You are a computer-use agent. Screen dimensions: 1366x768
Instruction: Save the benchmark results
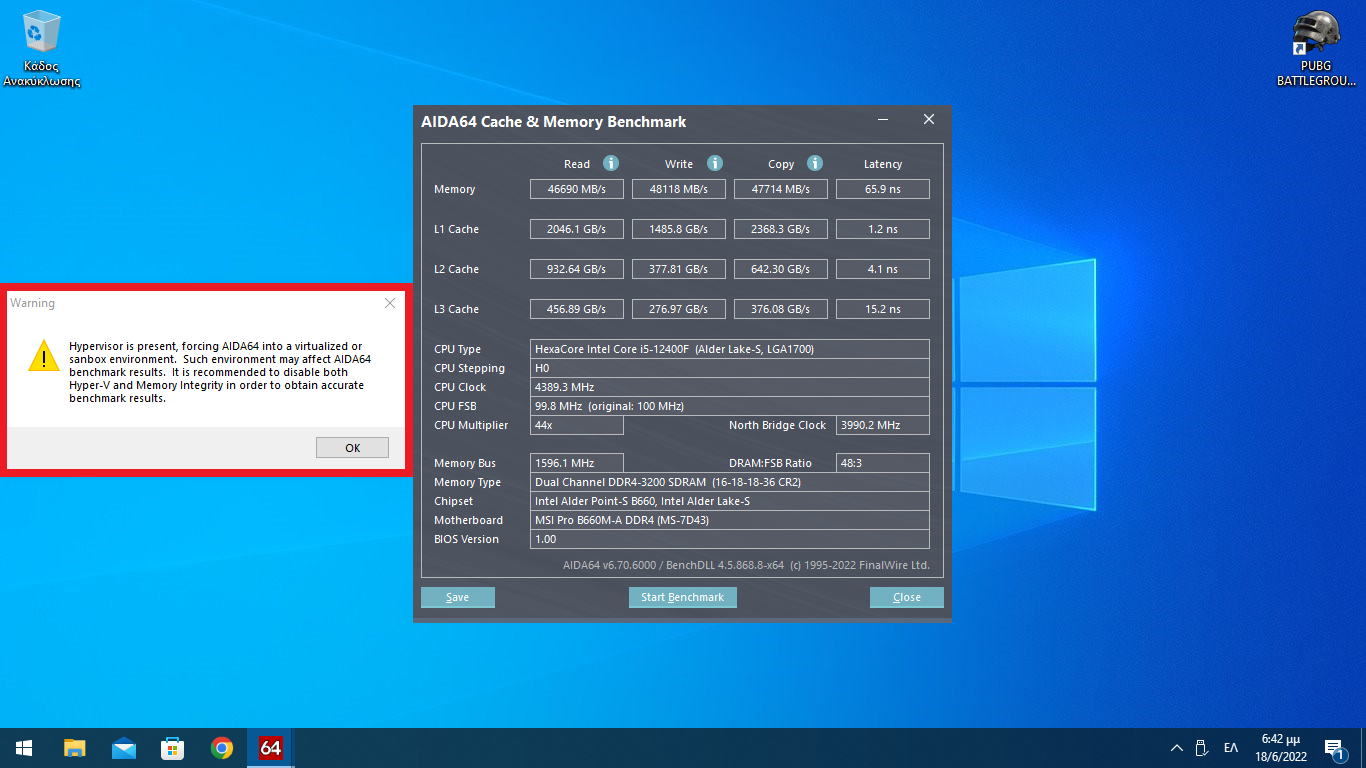click(458, 597)
